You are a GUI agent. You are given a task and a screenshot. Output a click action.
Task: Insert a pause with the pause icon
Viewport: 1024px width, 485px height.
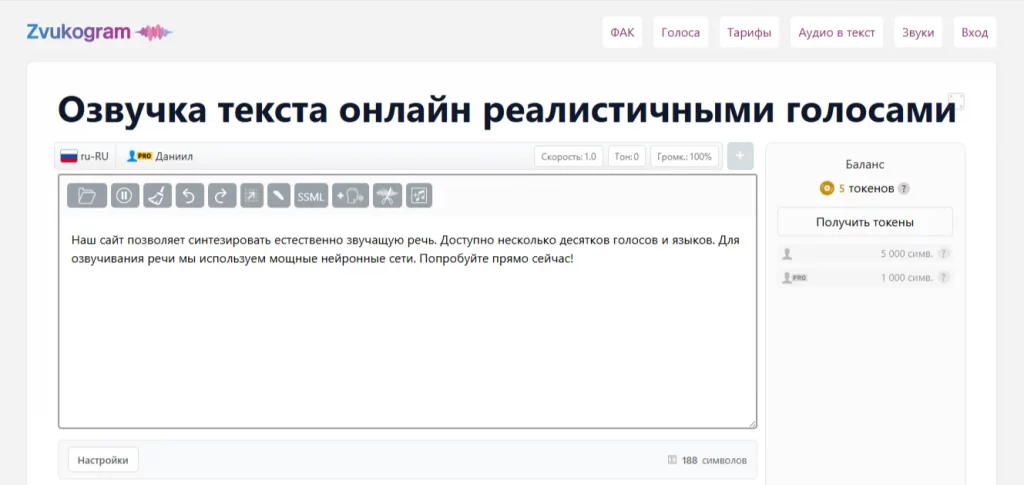tap(125, 195)
